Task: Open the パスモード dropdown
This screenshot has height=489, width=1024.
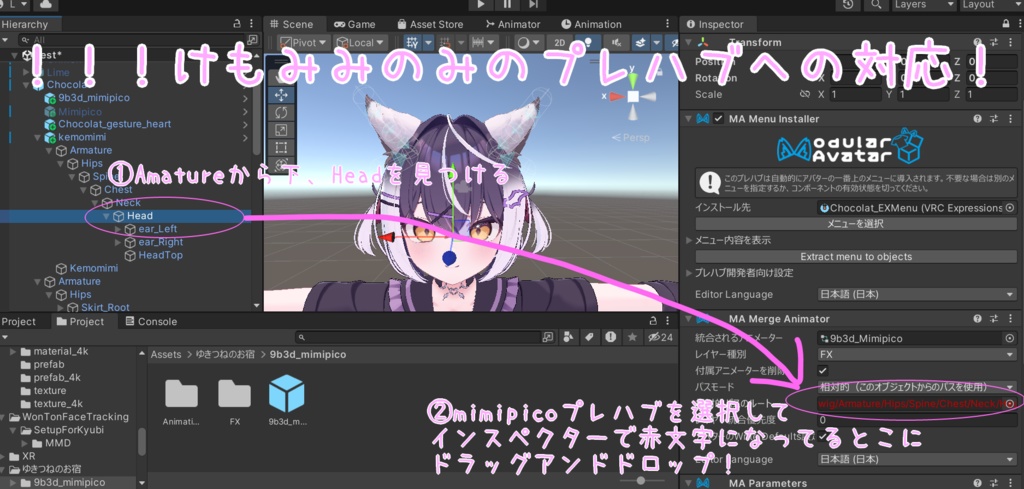Action: (917, 386)
